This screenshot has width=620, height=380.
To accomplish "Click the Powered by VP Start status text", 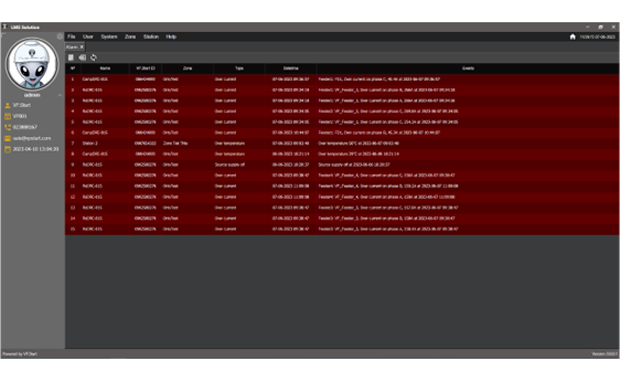I will (20, 354).
